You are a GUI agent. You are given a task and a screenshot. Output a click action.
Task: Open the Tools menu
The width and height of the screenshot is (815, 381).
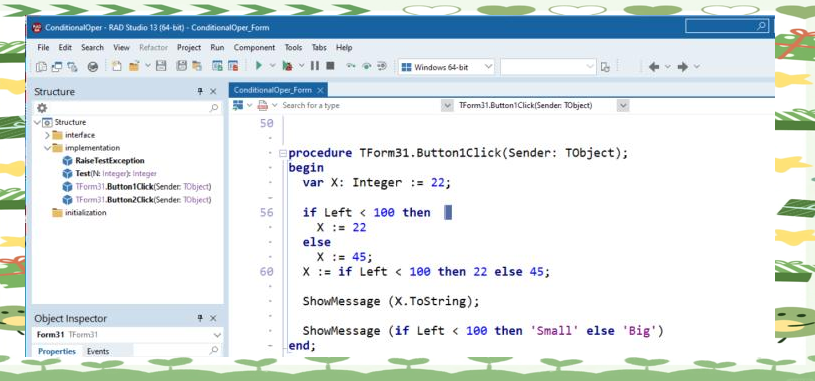pos(293,47)
